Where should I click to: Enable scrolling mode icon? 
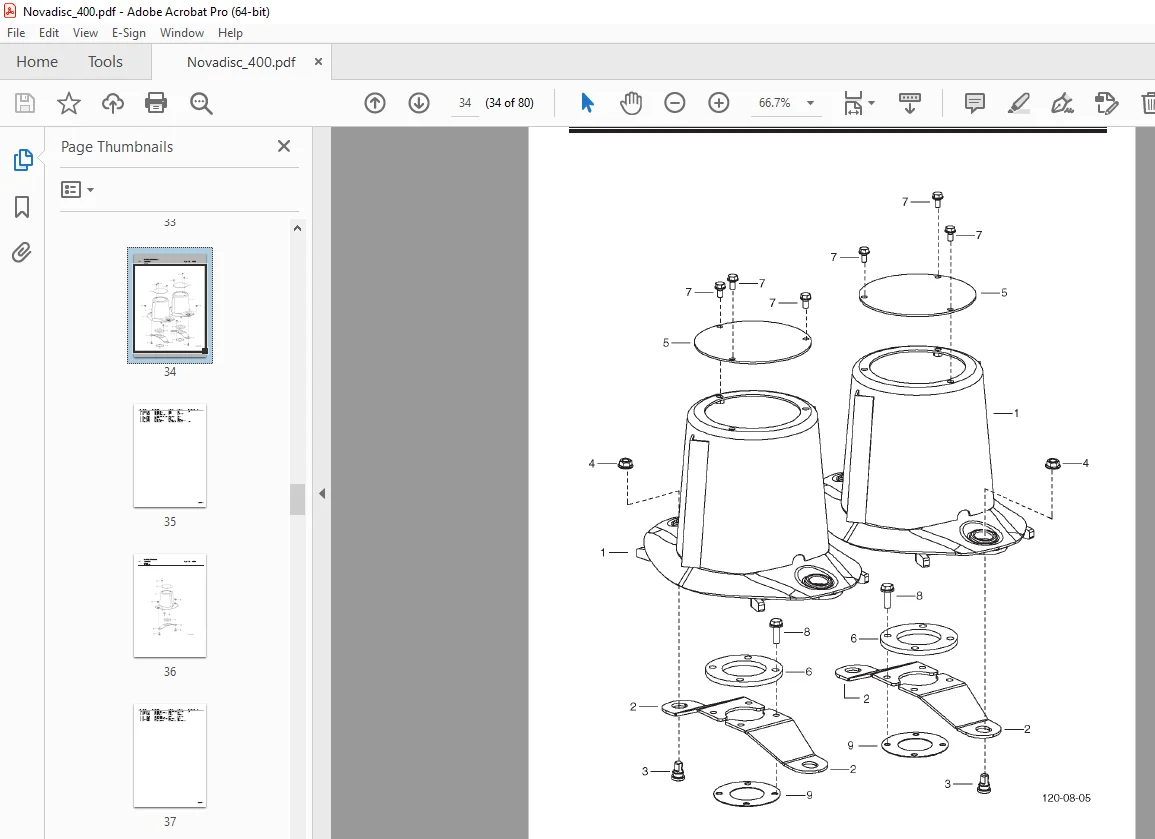point(910,103)
